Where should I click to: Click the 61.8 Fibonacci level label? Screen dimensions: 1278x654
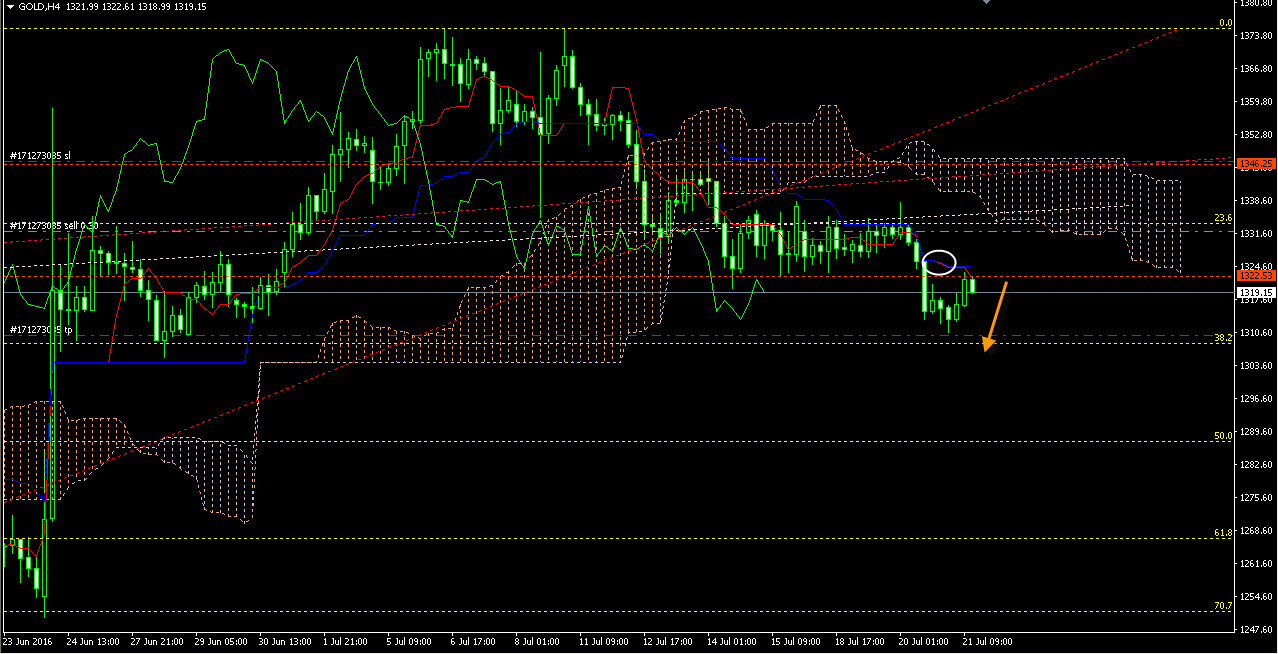pos(1223,533)
